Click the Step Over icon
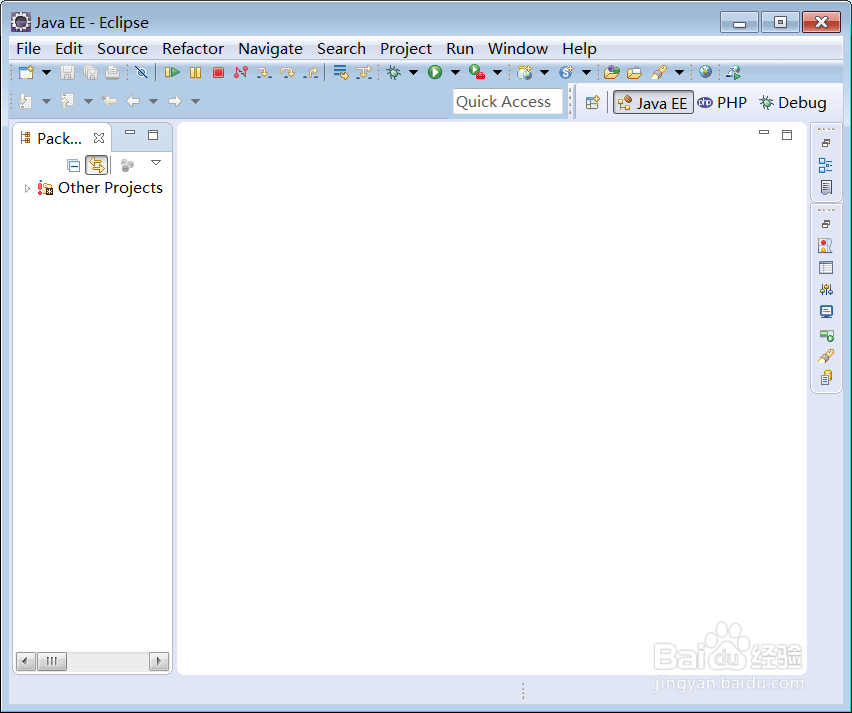This screenshot has width=852, height=713. (x=287, y=72)
